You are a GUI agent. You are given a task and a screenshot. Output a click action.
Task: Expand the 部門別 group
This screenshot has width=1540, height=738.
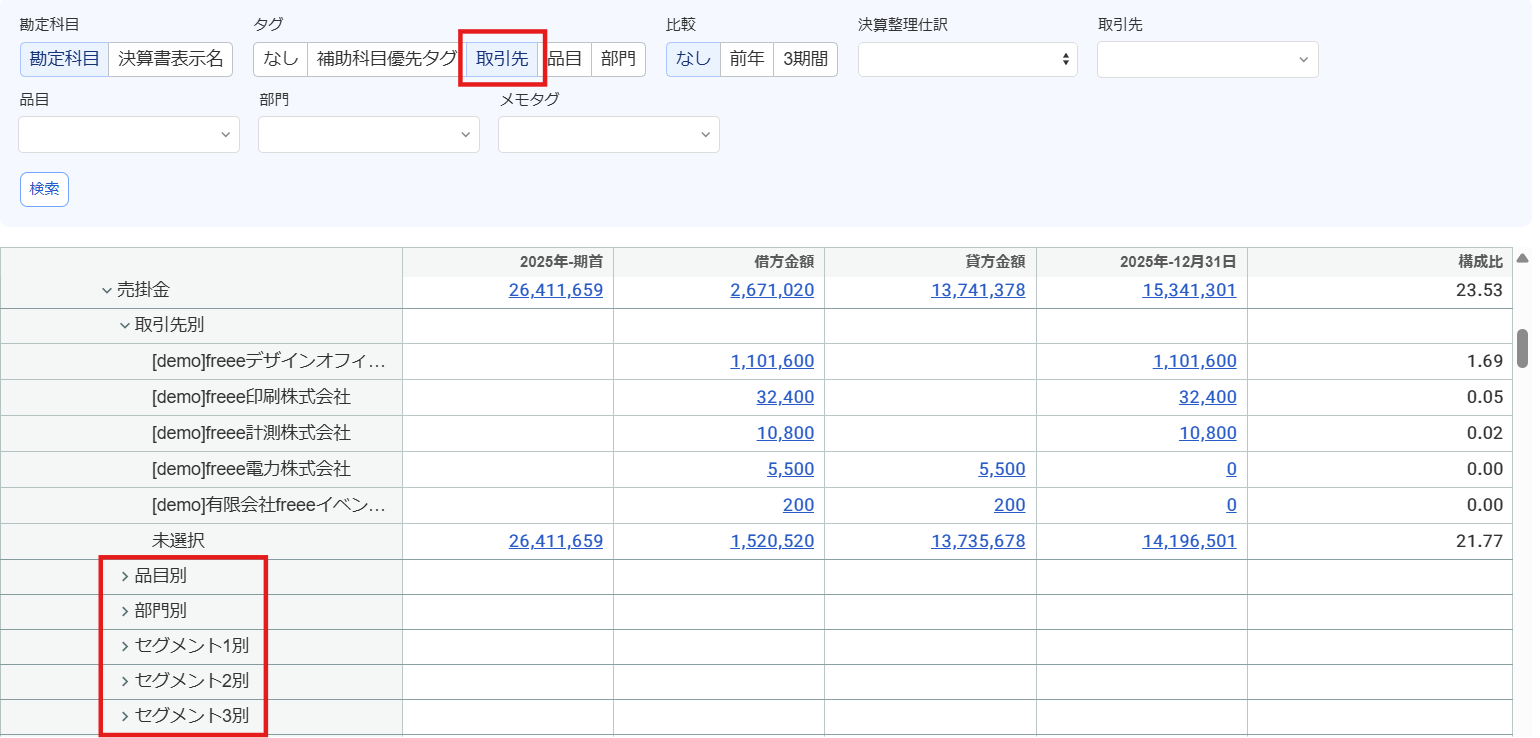point(125,611)
